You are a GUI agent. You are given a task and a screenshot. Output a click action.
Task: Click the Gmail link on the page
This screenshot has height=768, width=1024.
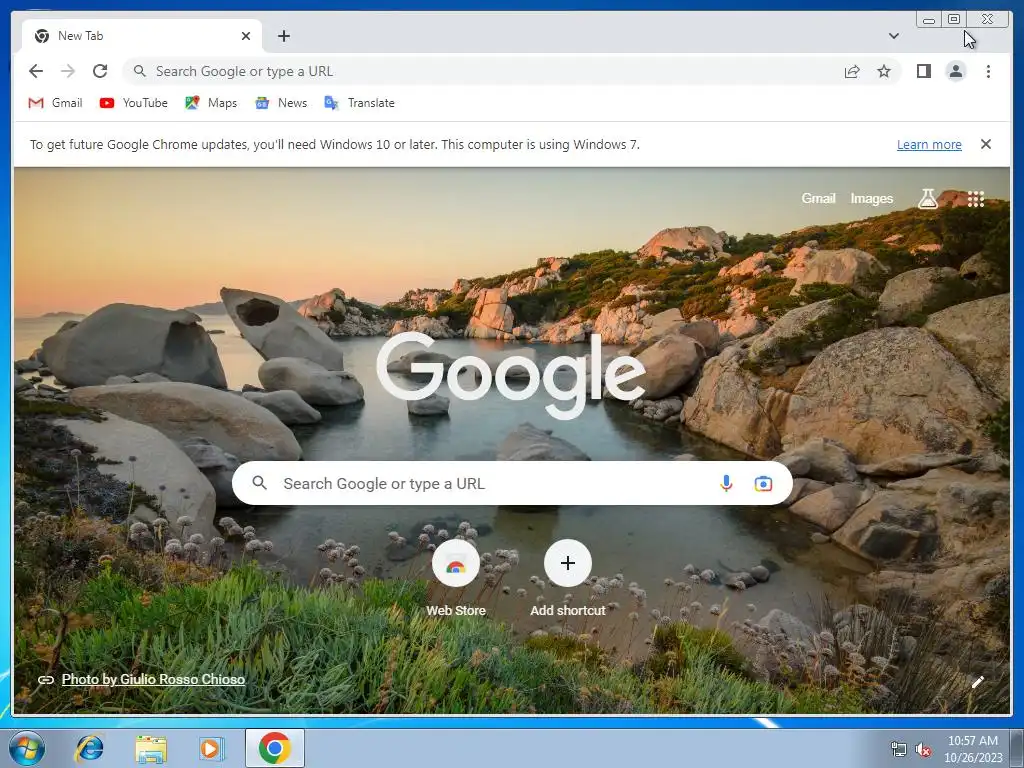point(818,198)
